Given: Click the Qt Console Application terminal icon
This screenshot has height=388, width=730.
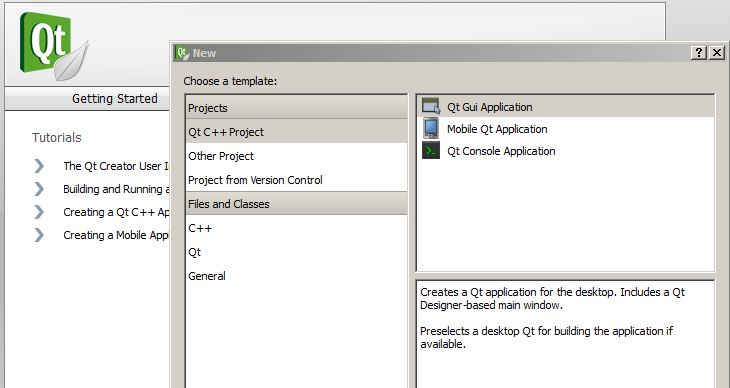Looking at the screenshot, I should 431,150.
